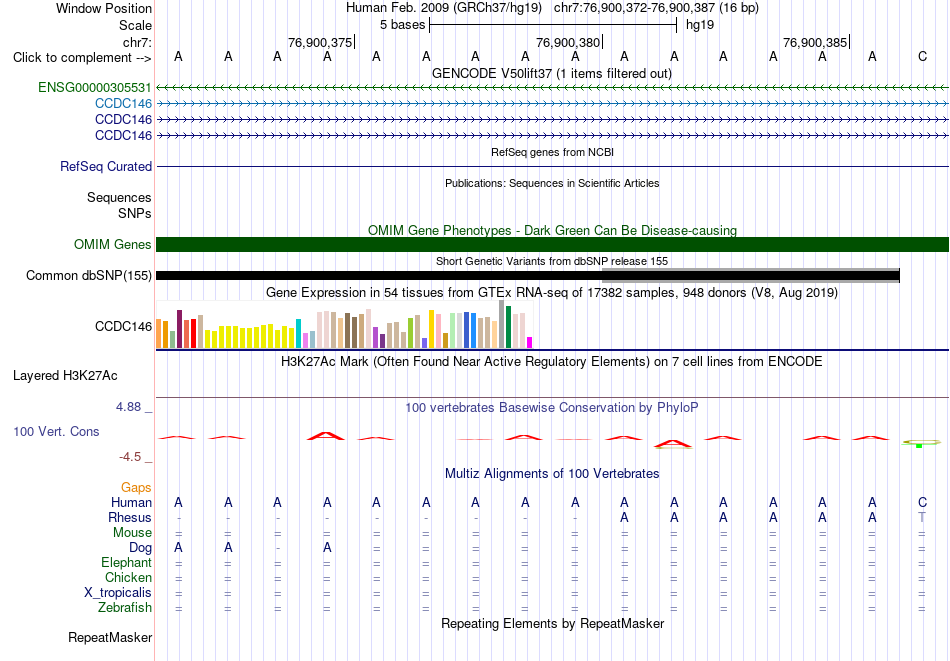
Task: Click the dark green OMIM gene bar
Action: (553, 245)
